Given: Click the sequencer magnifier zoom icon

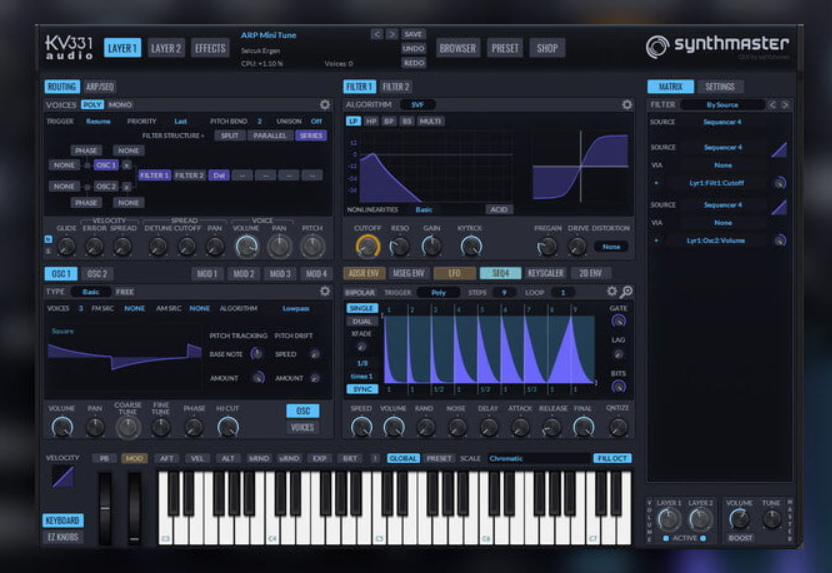Looking at the screenshot, I should pos(626,291).
